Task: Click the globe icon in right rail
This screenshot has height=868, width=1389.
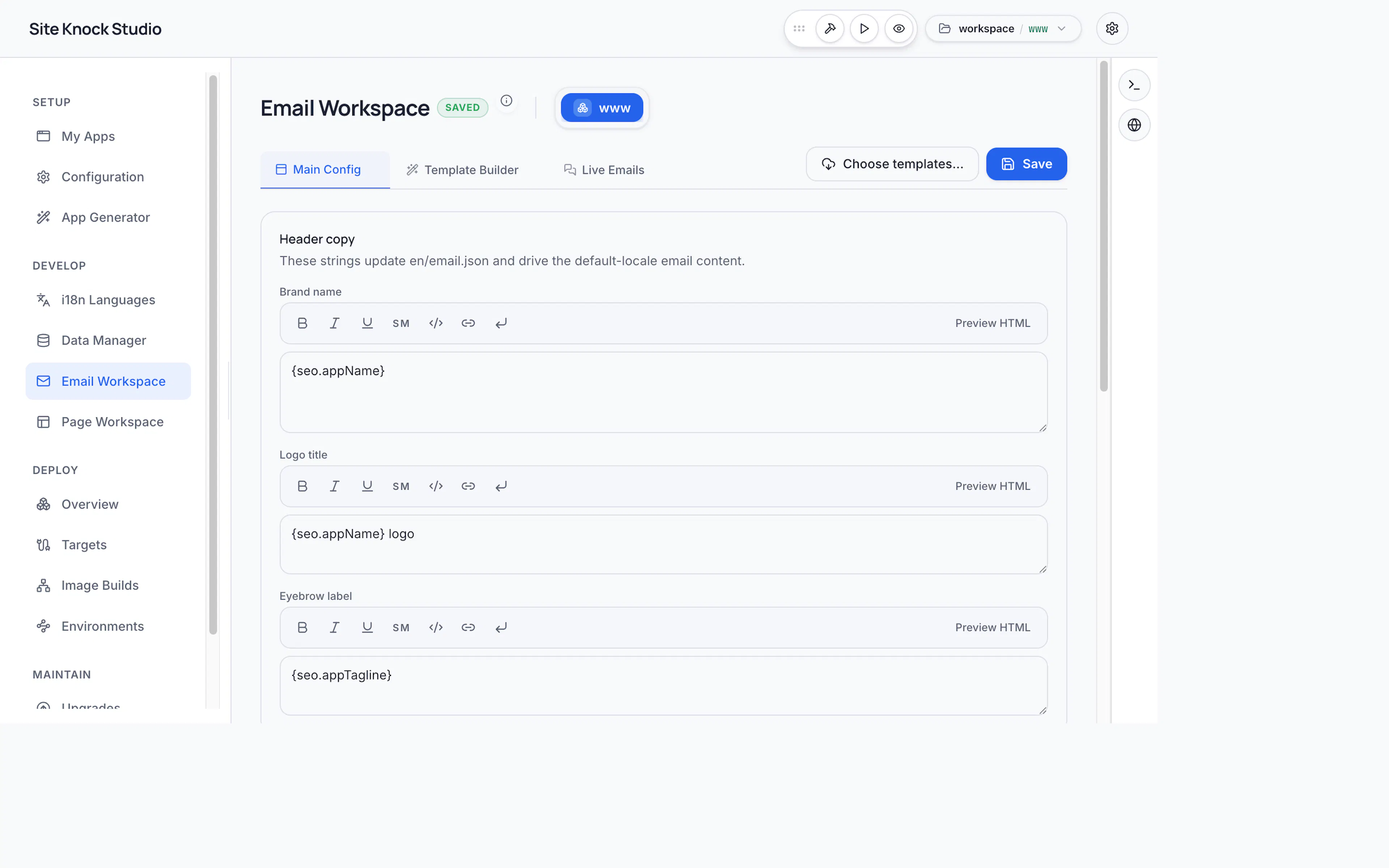Action: [1134, 124]
